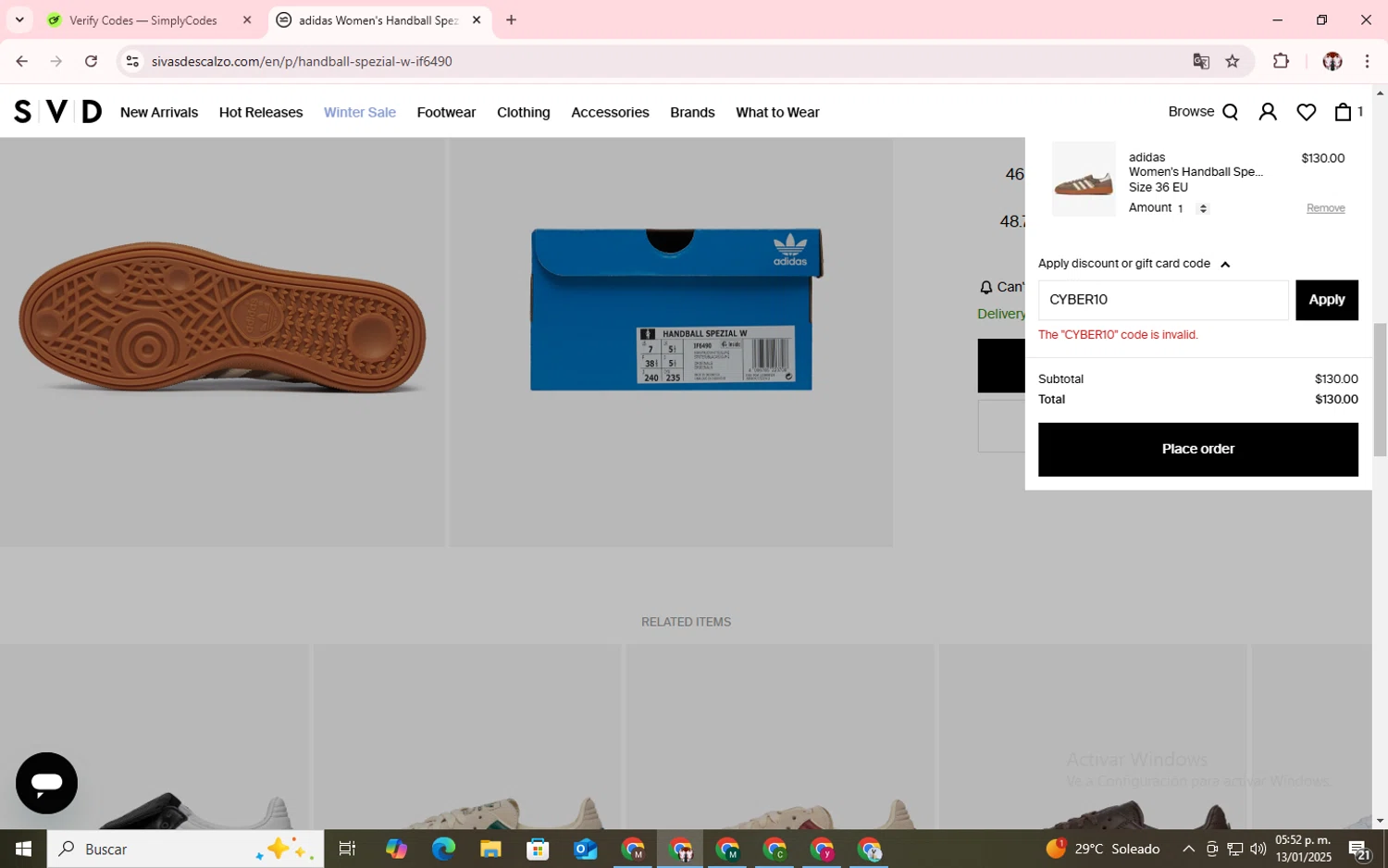Open the Brands menu
This screenshot has width=1388, height=868.
(692, 112)
